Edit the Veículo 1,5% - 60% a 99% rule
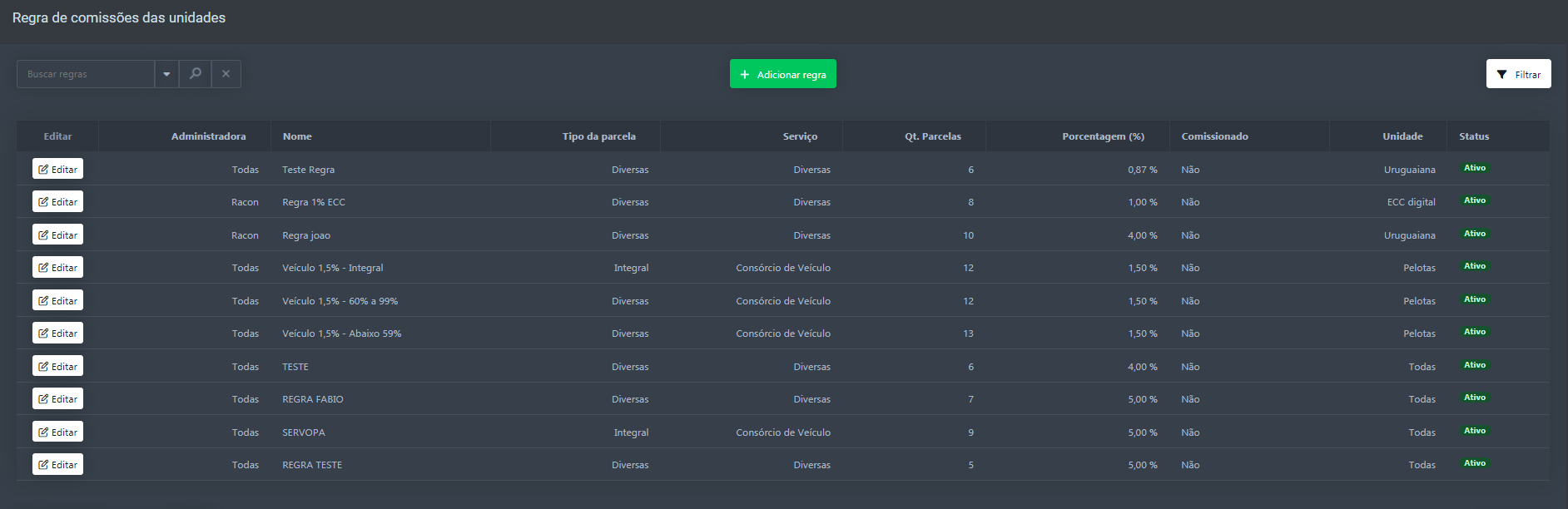The image size is (1568, 509). (57, 300)
